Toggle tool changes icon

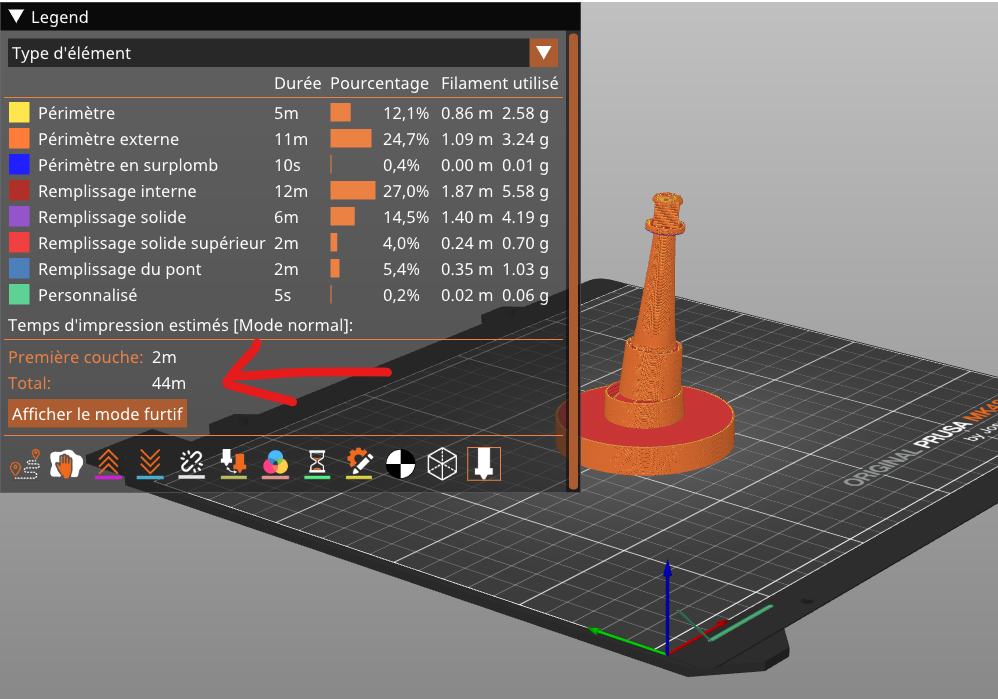(233, 464)
